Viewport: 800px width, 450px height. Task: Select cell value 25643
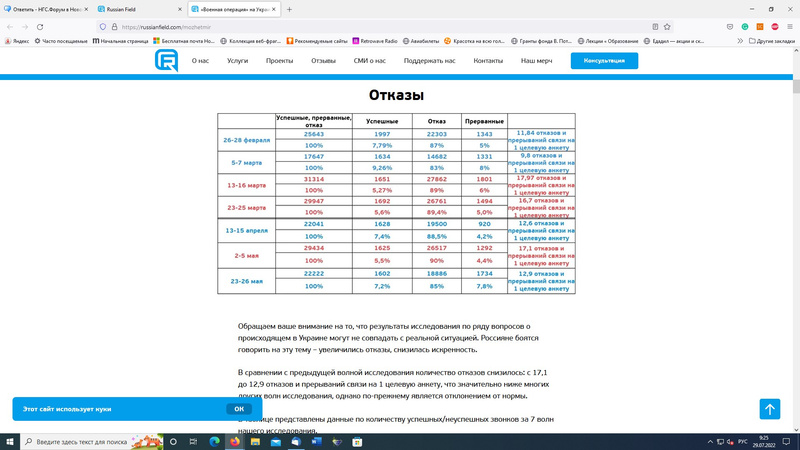(x=314, y=134)
